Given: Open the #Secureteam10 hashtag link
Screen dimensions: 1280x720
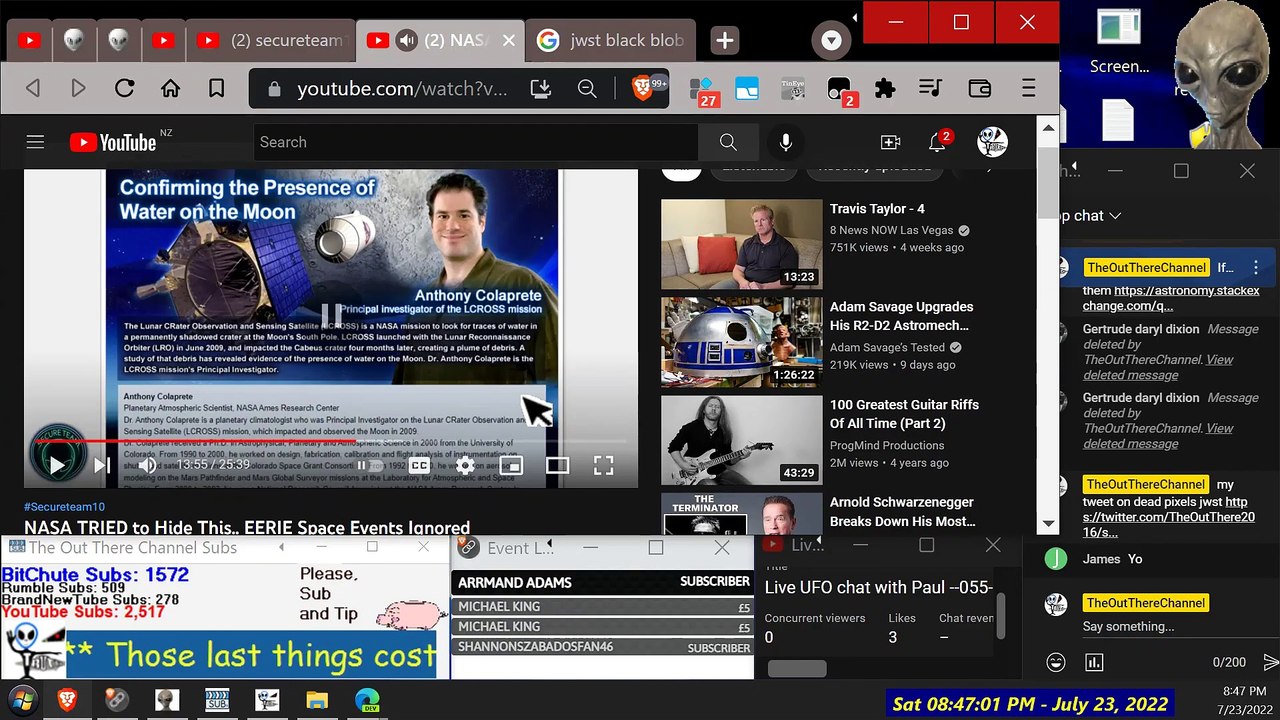Looking at the screenshot, I should tap(64, 507).
